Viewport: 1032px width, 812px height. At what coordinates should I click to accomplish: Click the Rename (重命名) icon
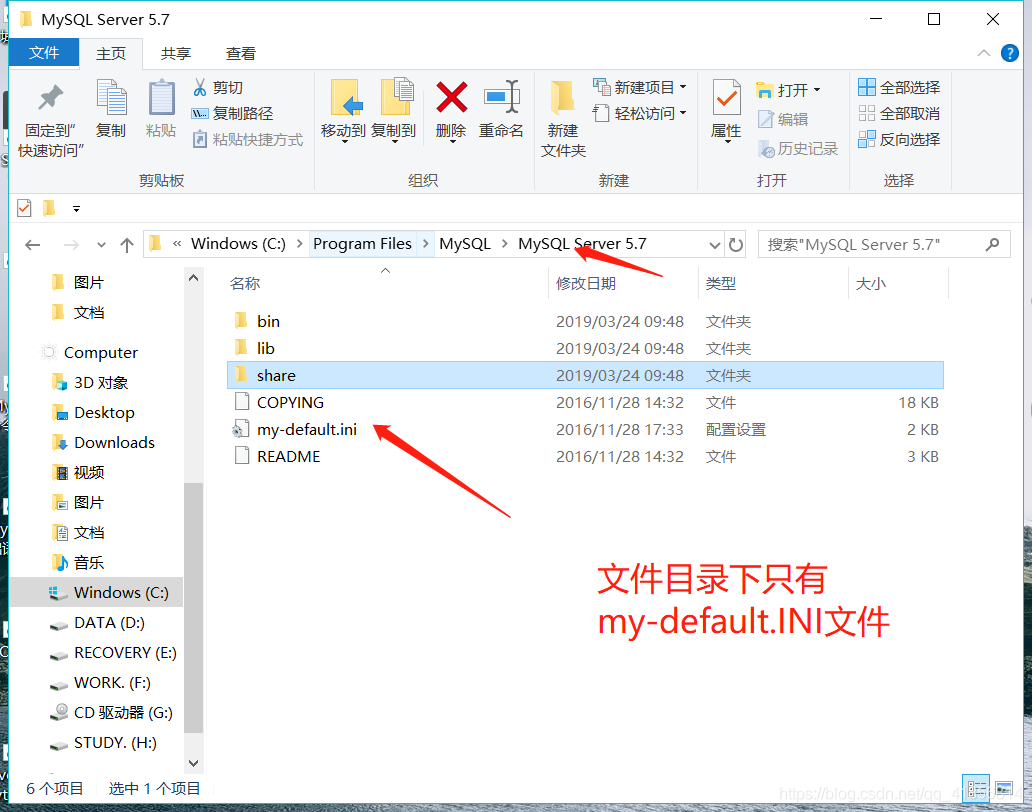[x=502, y=97]
